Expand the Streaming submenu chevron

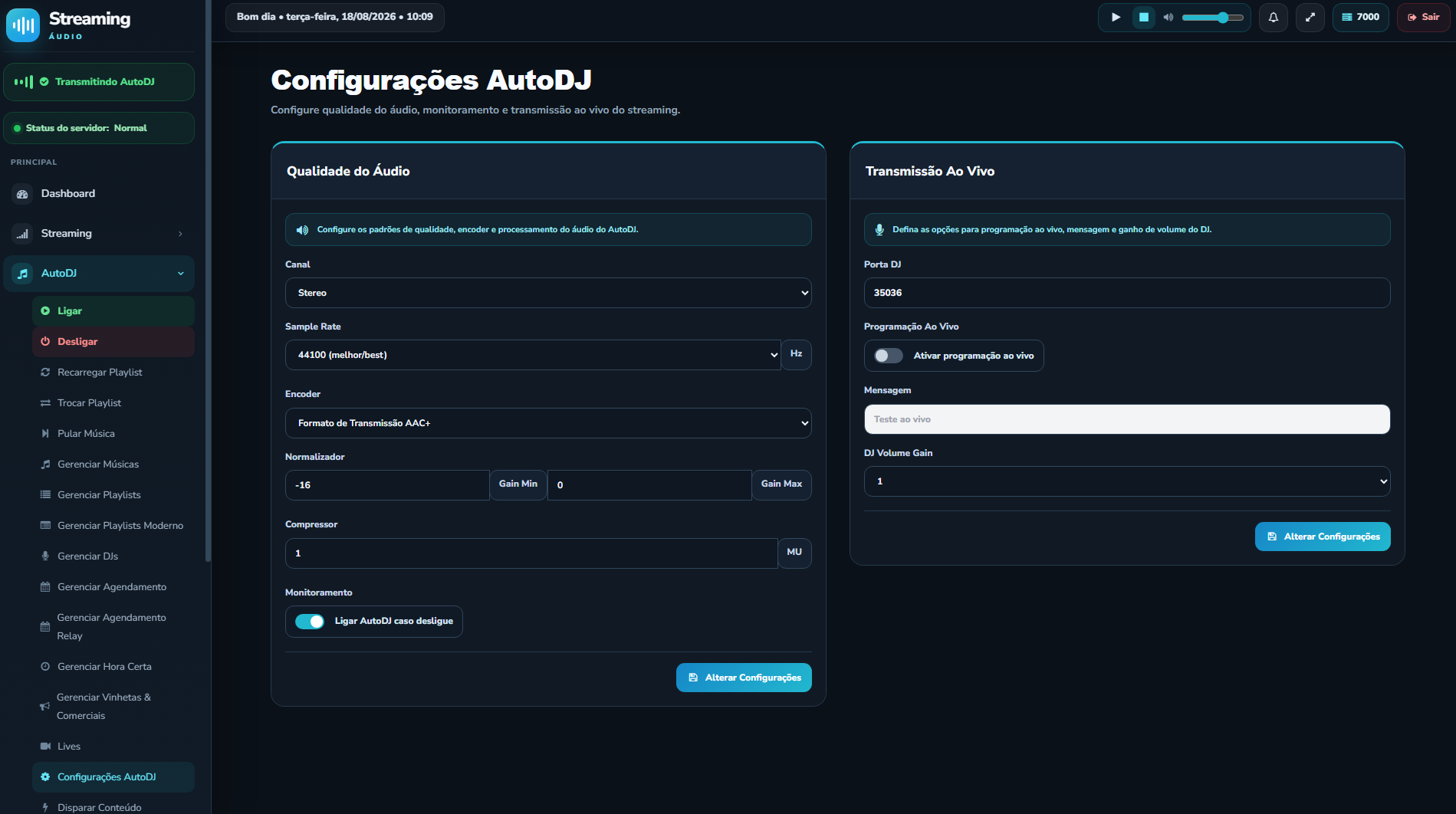pyautogui.click(x=180, y=234)
